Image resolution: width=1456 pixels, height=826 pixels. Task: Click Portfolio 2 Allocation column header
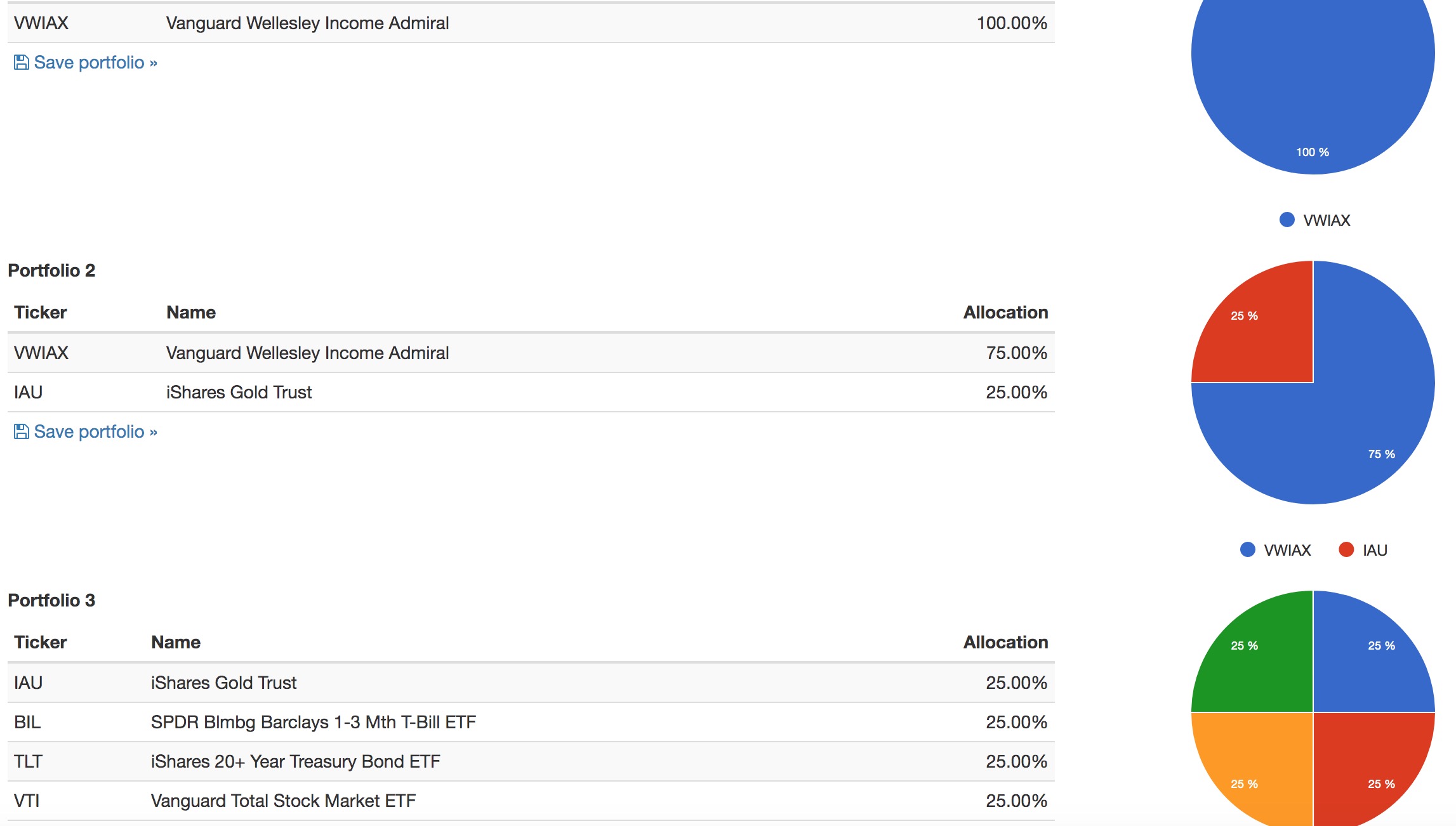(1005, 312)
